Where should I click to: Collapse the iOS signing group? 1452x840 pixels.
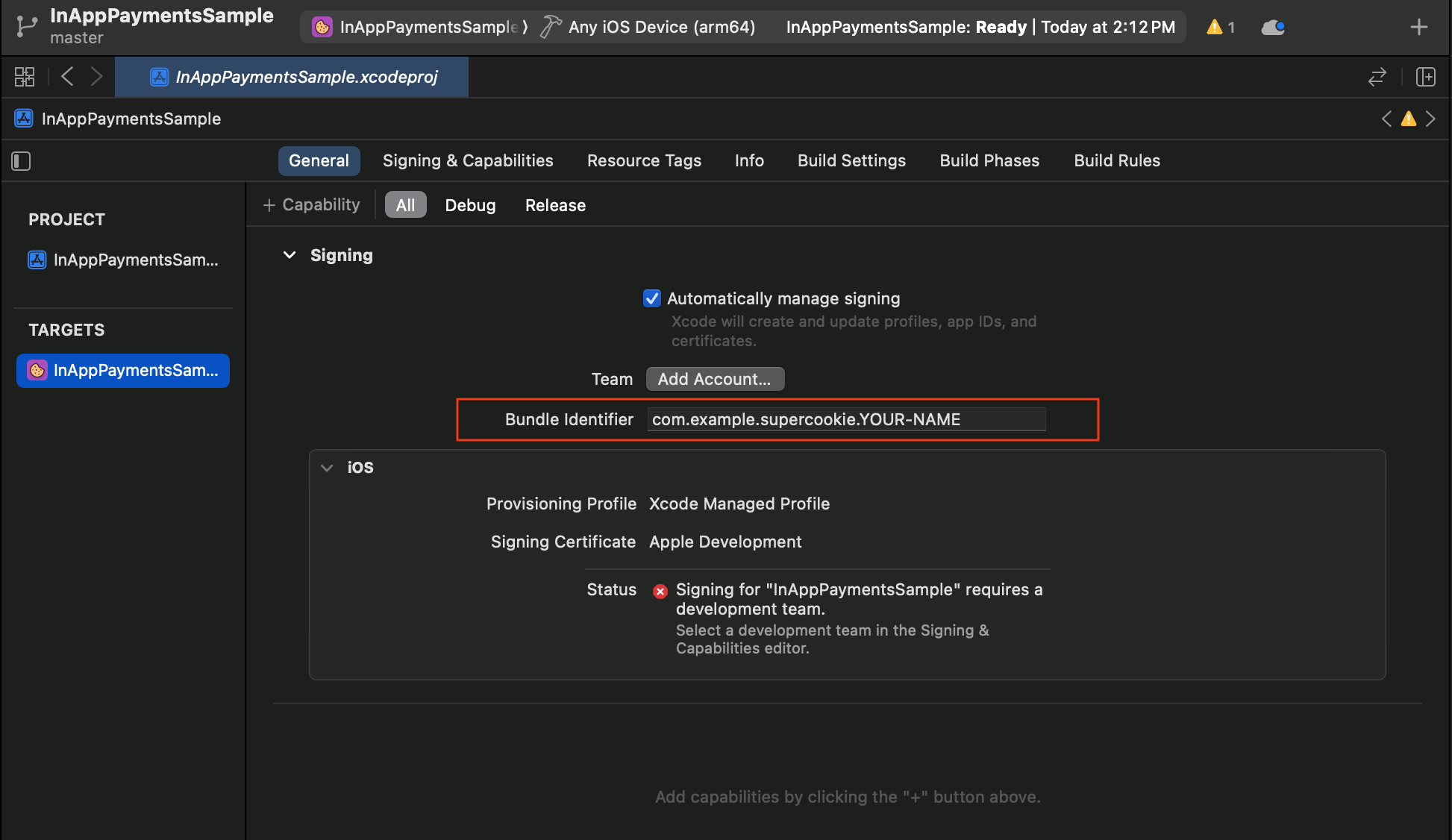point(327,468)
